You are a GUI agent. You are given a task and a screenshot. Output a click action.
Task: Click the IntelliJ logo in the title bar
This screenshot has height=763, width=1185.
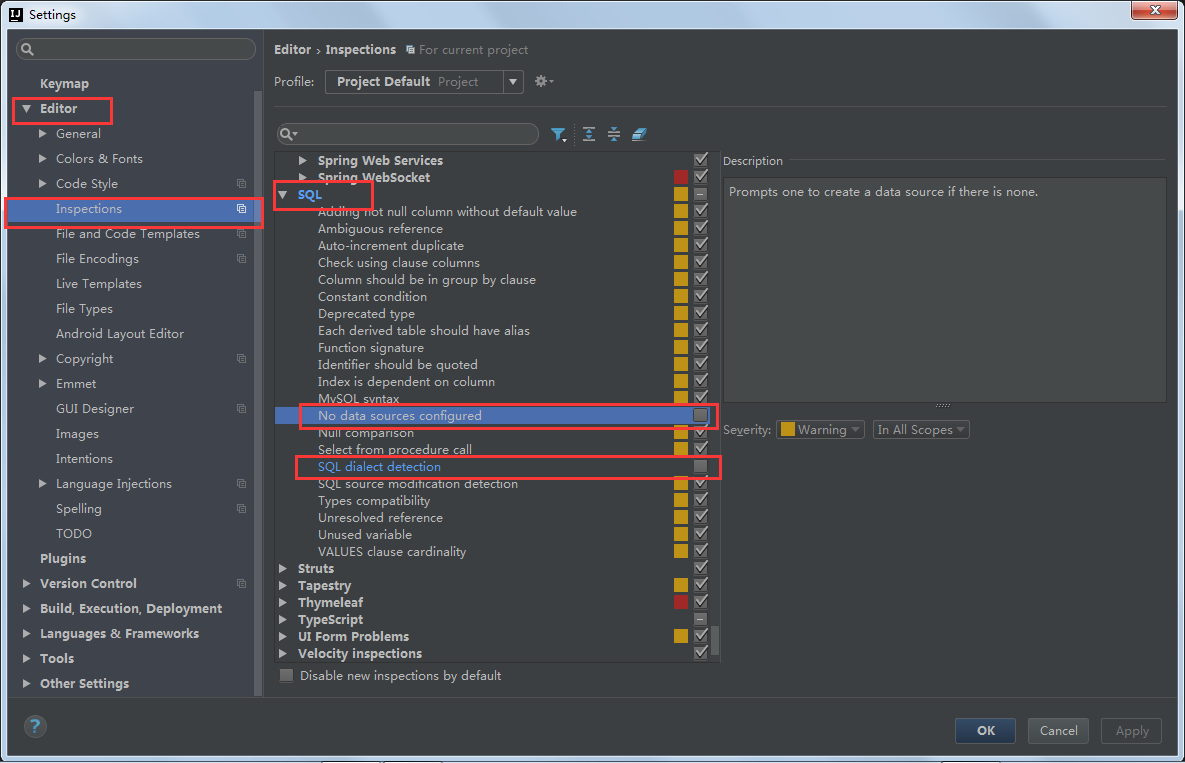(x=15, y=14)
